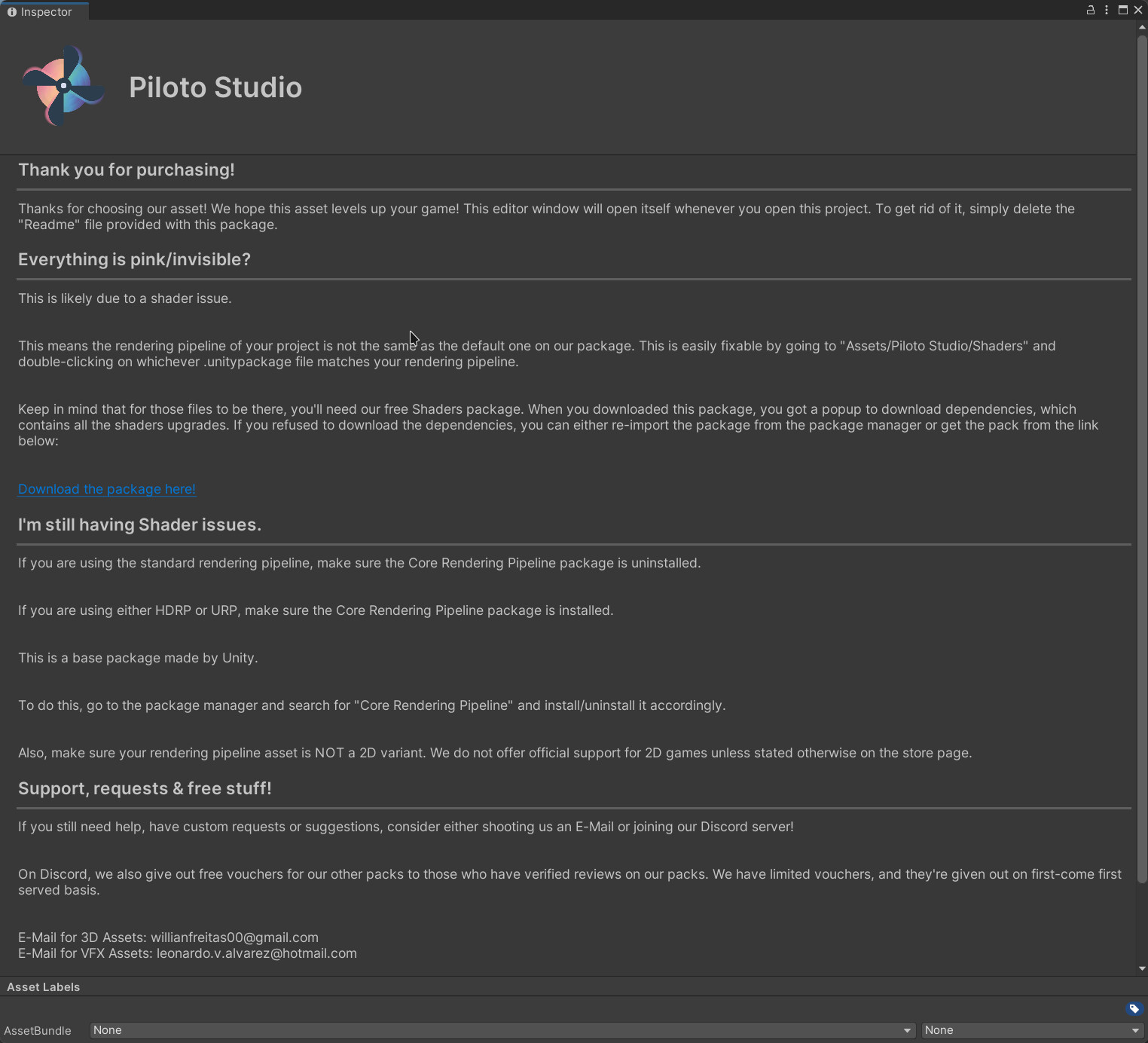Click the maximize window icon
Viewport: 1148px width, 1043px height.
point(1122,10)
